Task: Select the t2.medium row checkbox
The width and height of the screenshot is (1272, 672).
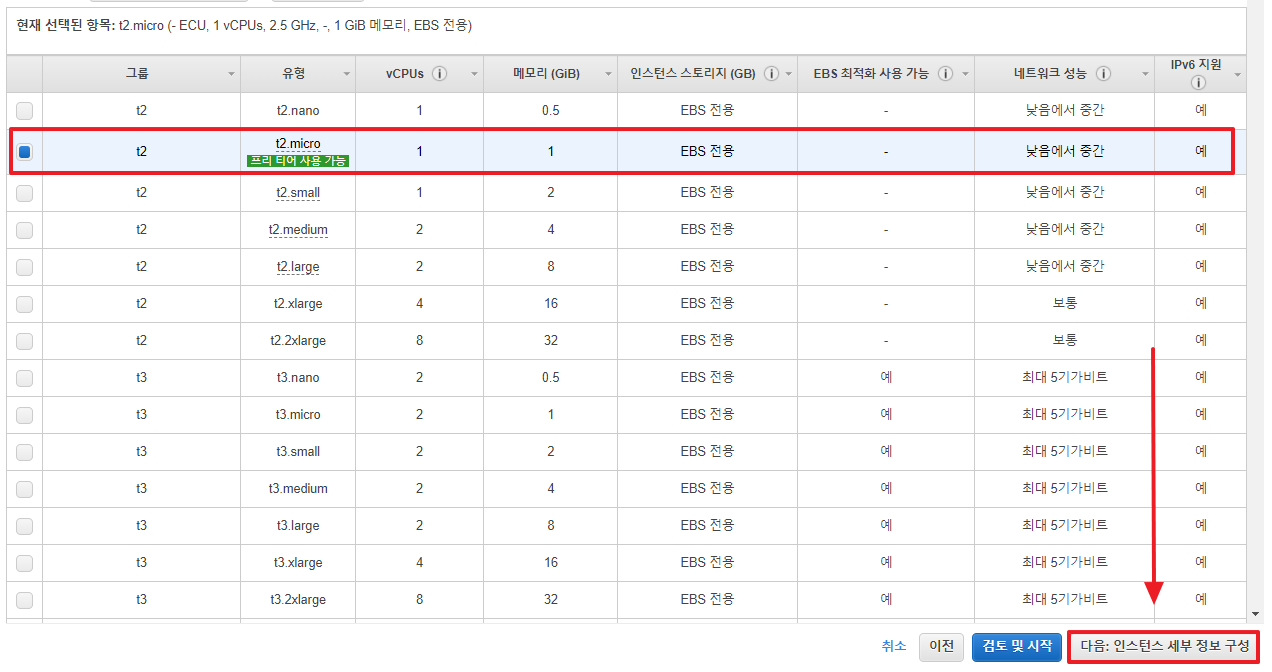Action: [x=24, y=230]
